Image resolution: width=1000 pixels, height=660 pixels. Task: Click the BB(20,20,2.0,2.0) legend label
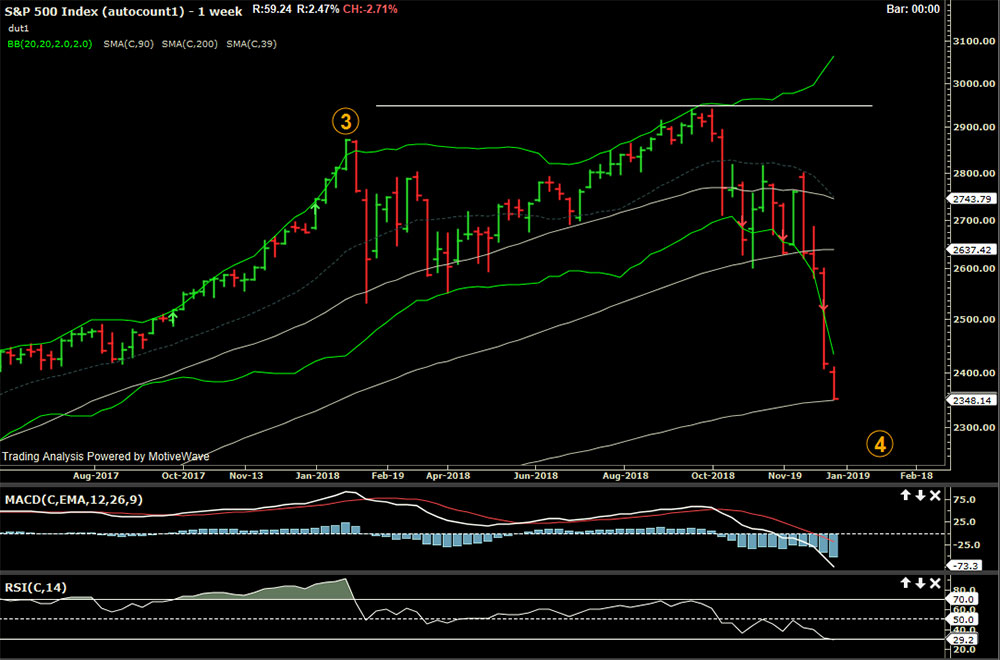click(x=49, y=44)
